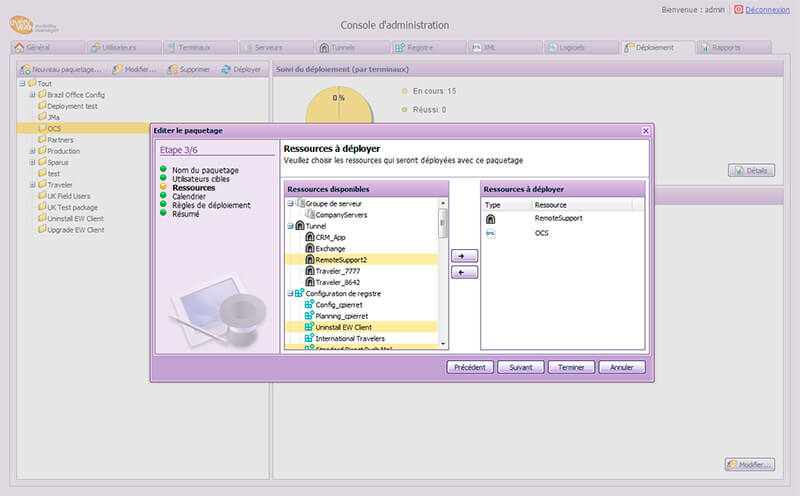Select the Calendrier wizard step

coord(189,196)
